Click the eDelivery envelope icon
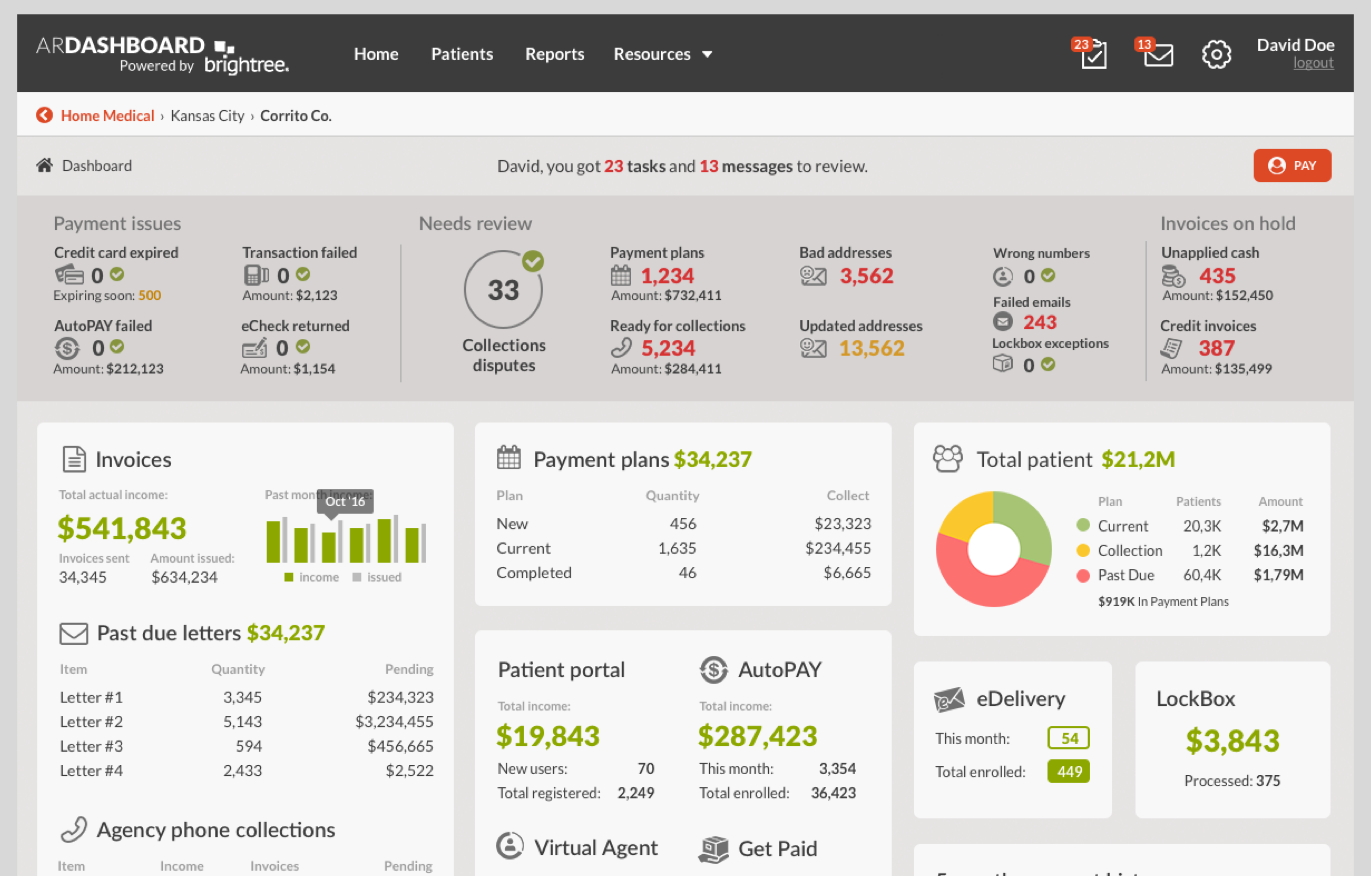The image size is (1371, 876). (x=949, y=699)
